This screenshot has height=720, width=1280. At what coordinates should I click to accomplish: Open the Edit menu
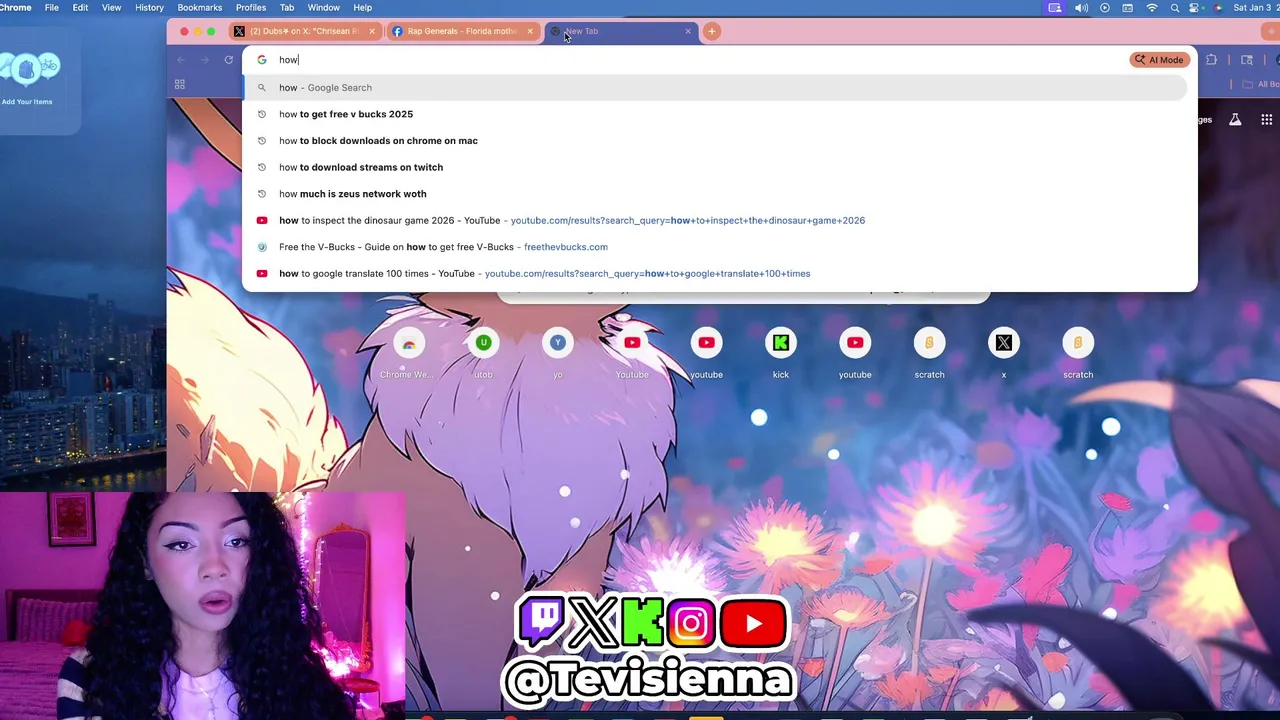coord(80,8)
